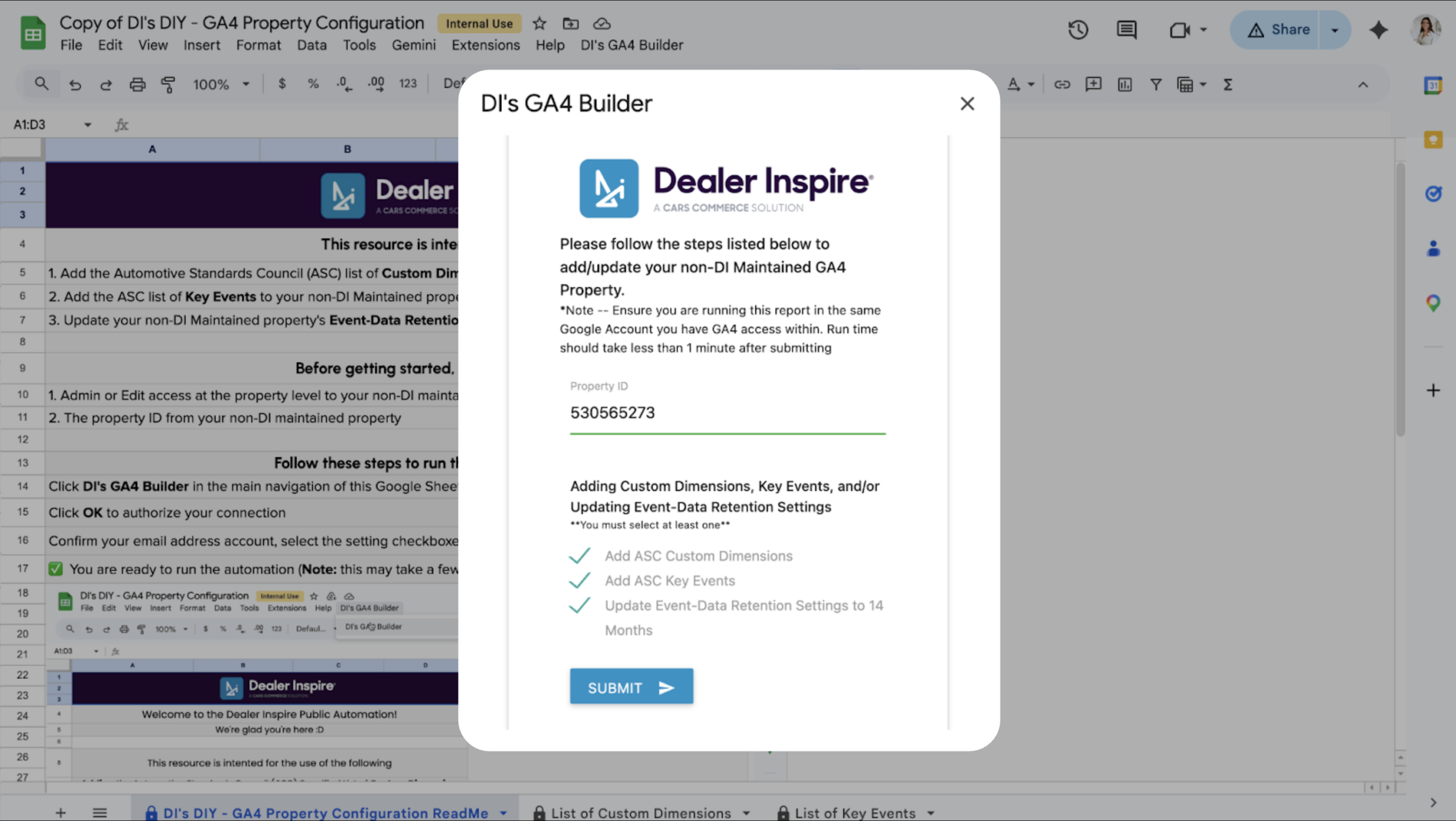Screen dimensions: 1456x821
Task: Undo the last action
Action: [x=75, y=85]
